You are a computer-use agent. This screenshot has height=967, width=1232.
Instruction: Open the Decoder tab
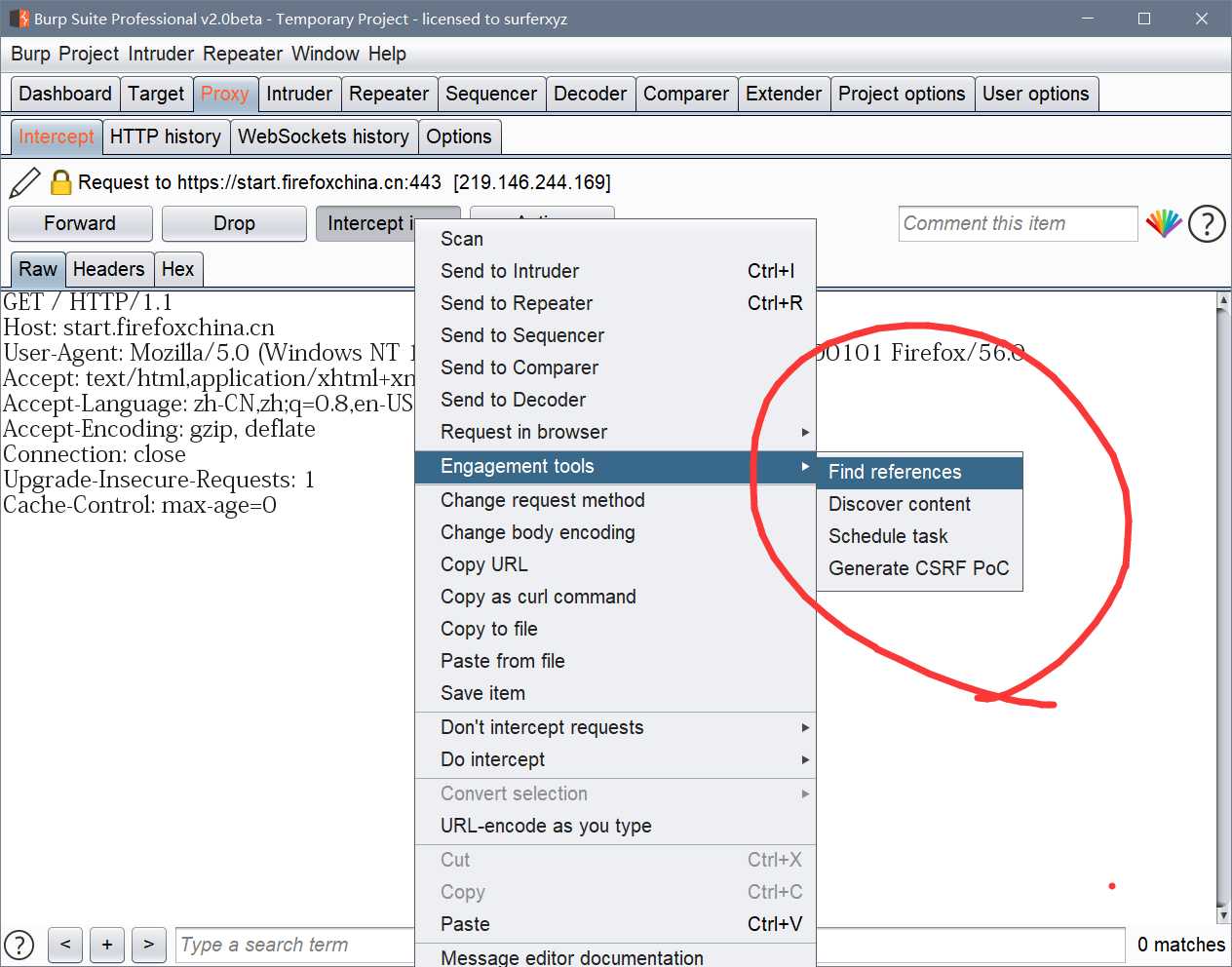(591, 94)
